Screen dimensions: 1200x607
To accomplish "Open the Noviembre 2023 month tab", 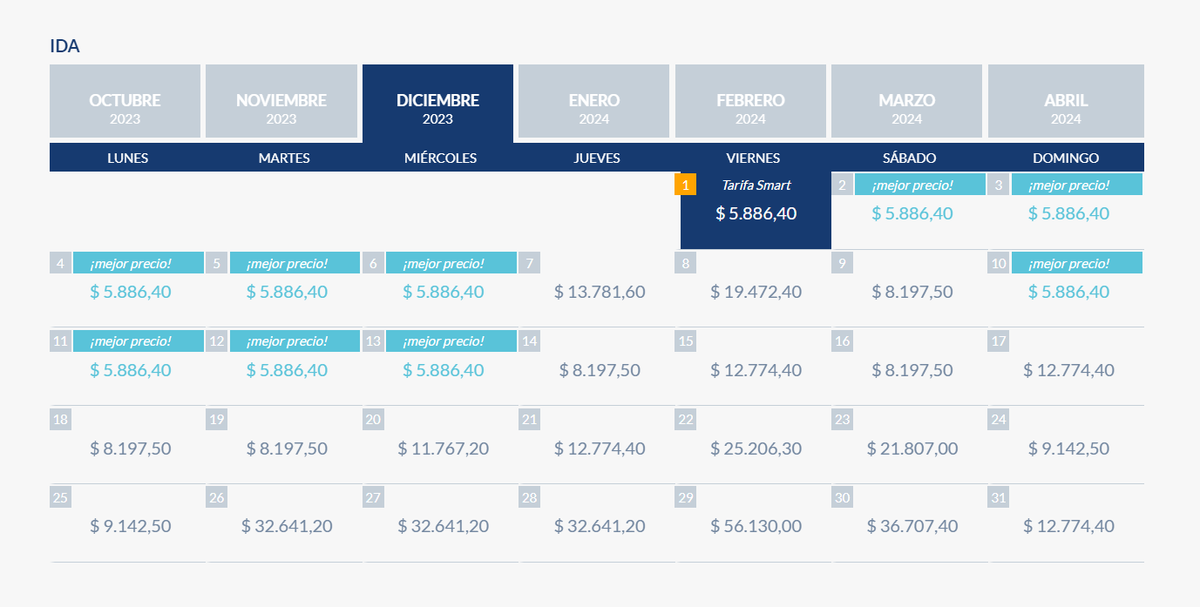I will click(281, 102).
